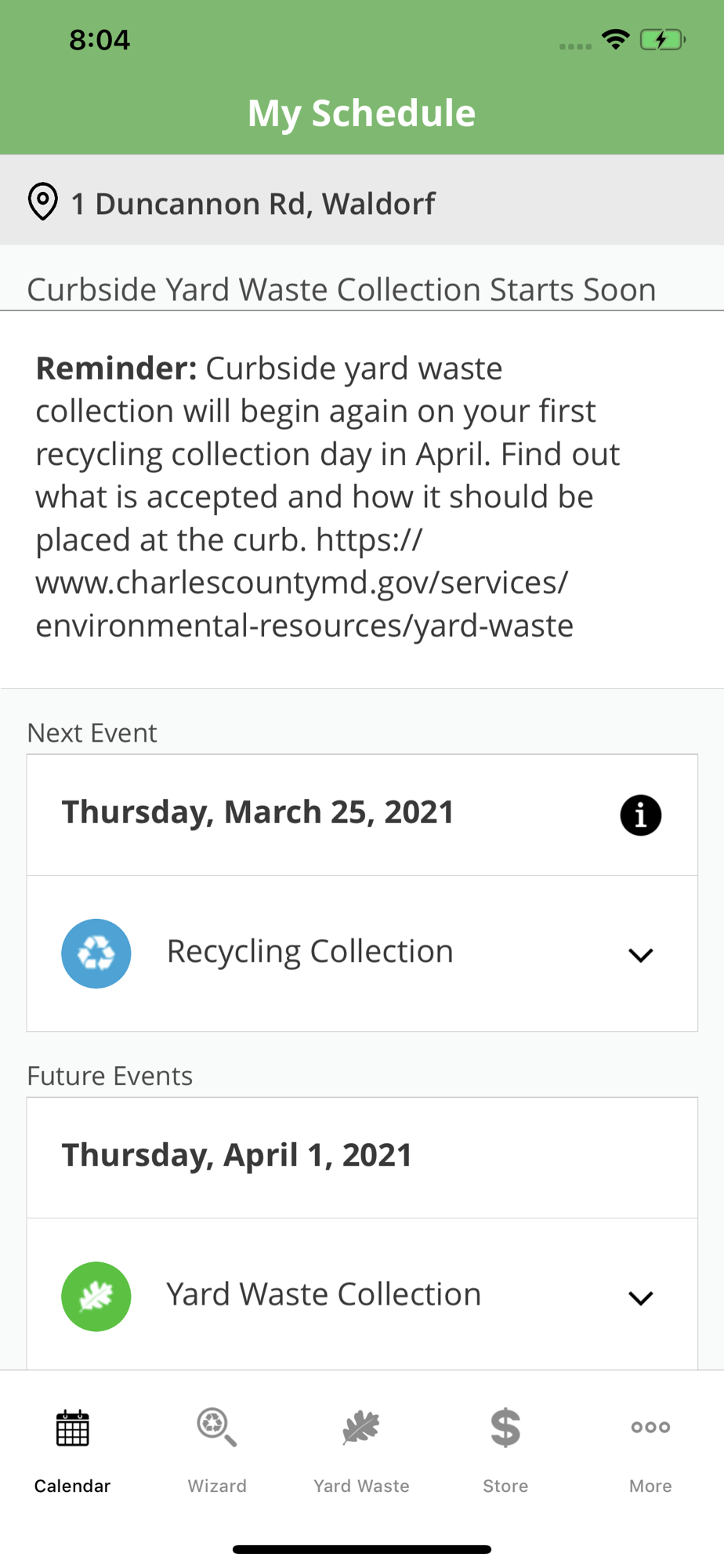This screenshot has width=724, height=1568.
Task: Tap the Wi-Fi status icon
Action: 616,39
